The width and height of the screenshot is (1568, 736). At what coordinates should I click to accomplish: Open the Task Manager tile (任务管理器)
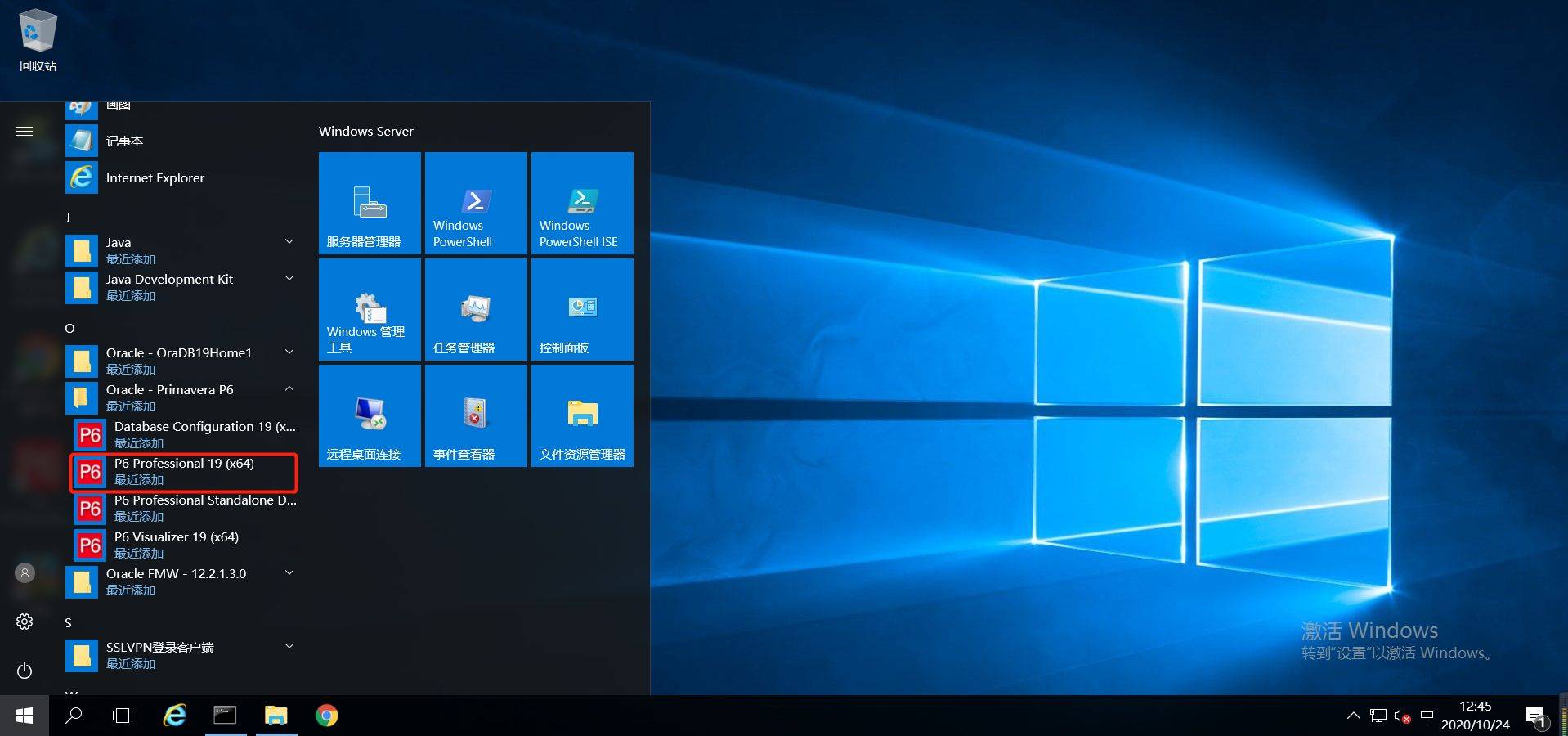(476, 309)
